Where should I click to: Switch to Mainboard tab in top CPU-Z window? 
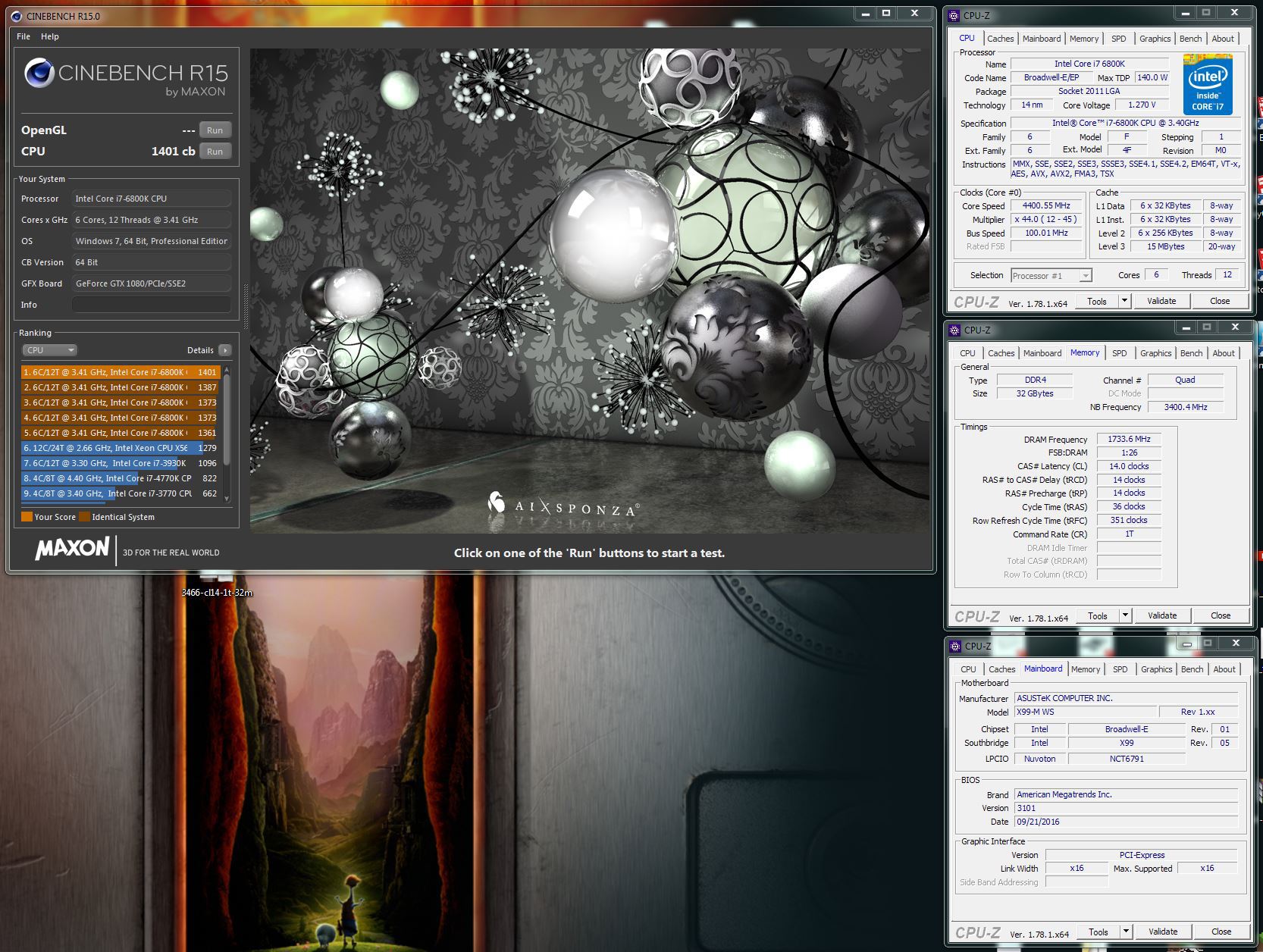(1042, 39)
